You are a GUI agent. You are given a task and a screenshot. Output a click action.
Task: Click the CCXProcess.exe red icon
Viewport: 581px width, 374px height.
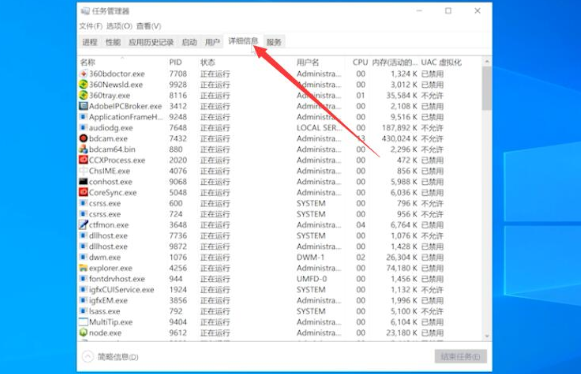[x=83, y=160]
